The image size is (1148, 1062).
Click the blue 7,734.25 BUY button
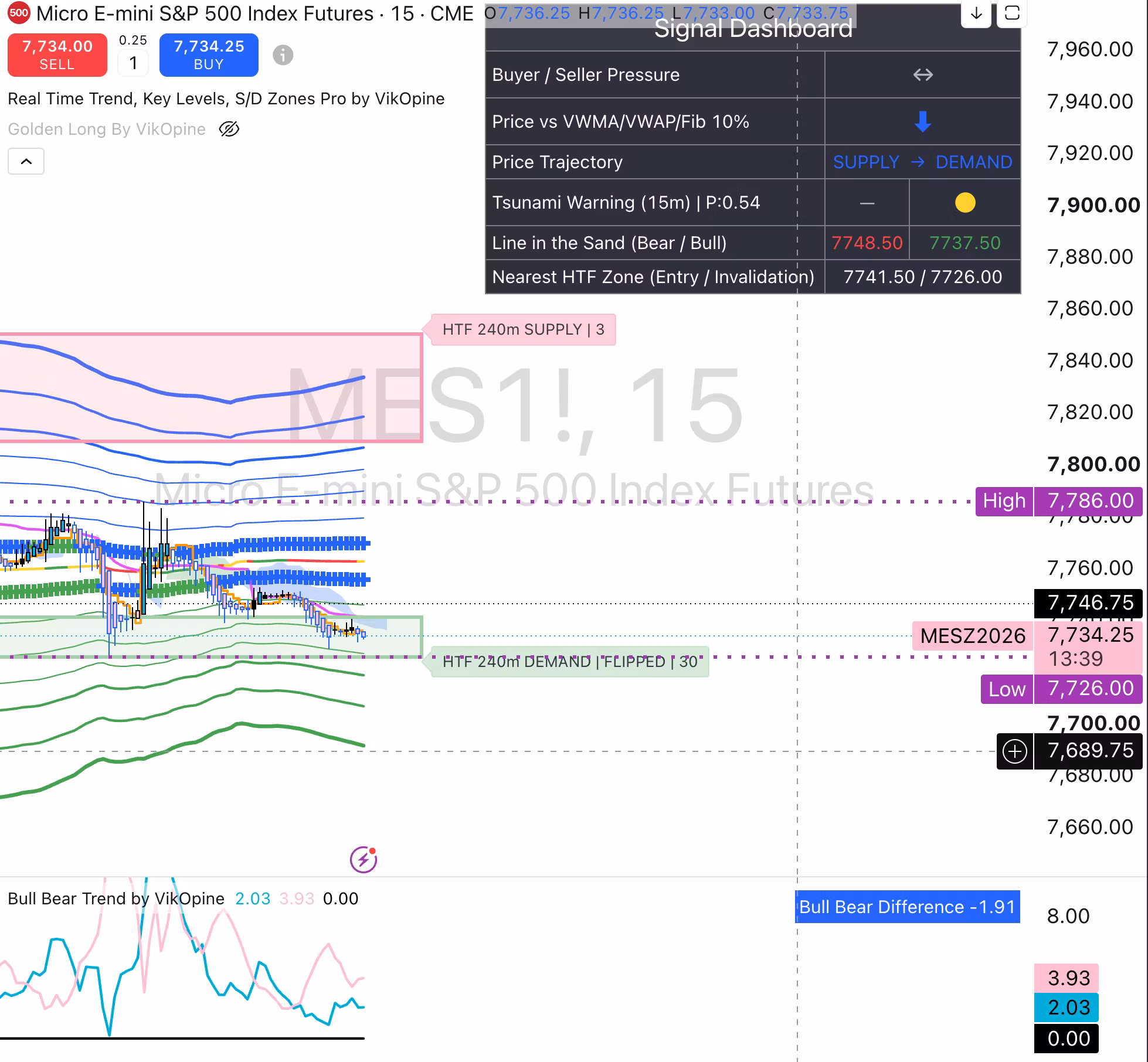click(x=209, y=55)
